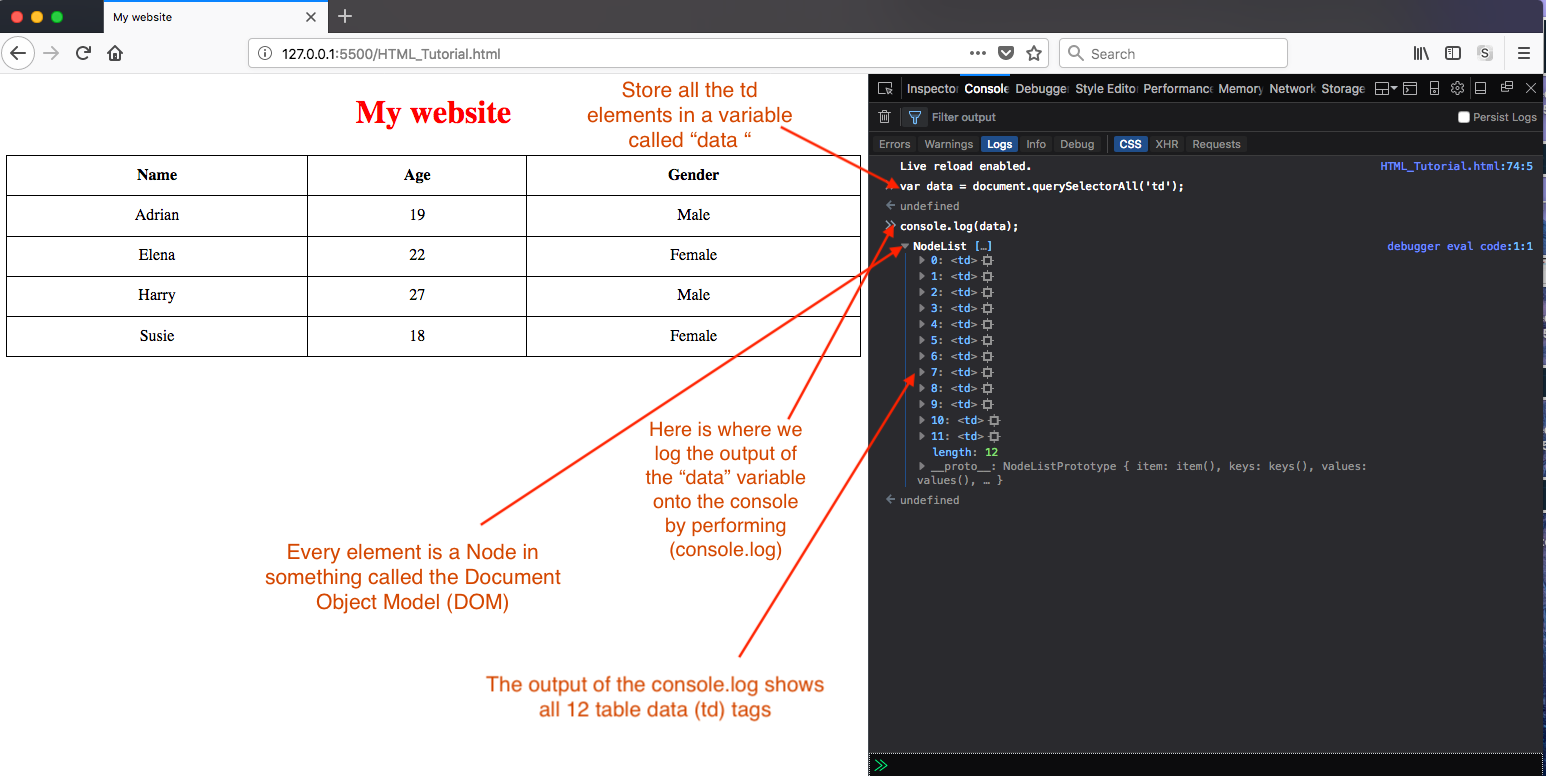Open the Storage tab
The width and height of the screenshot is (1546, 776).
1342,89
